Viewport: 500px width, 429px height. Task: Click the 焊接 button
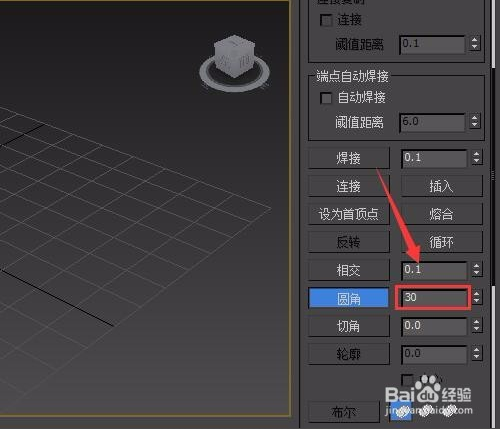pos(349,158)
